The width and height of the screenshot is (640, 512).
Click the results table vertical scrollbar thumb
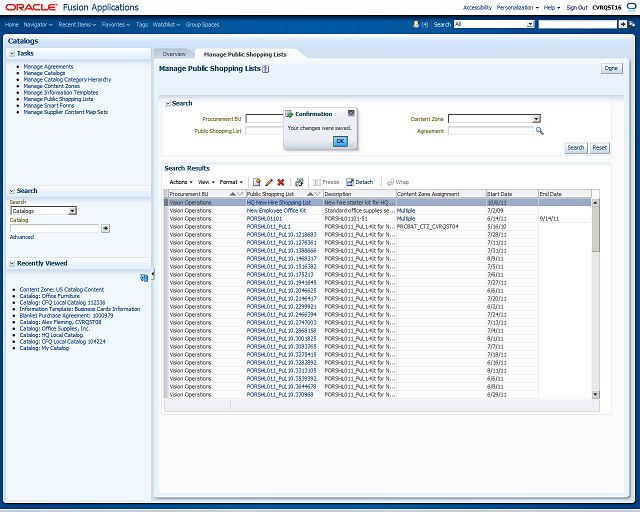coord(595,229)
